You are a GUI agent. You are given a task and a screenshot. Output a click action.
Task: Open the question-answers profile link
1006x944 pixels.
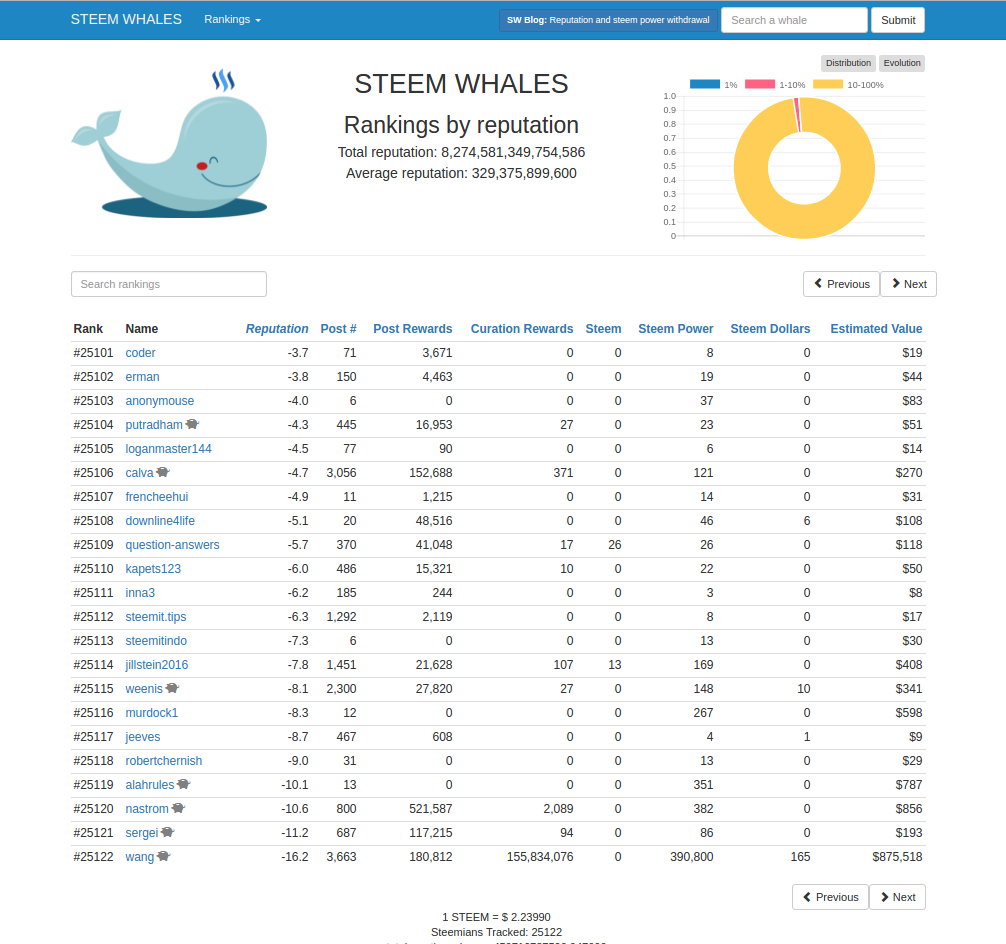173,544
